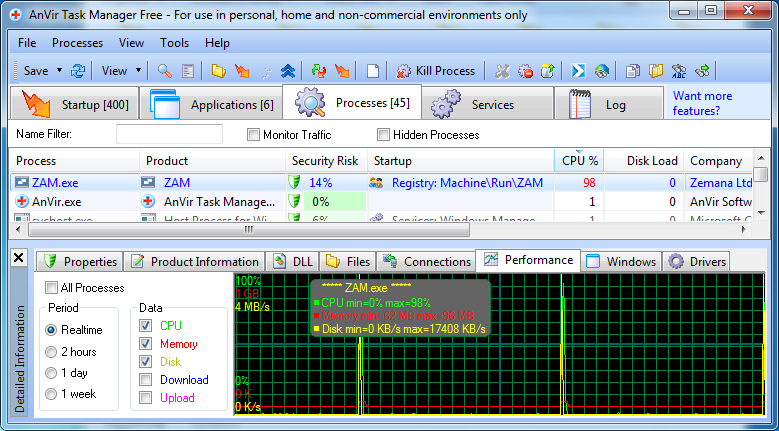Click the red cross icon beside AnVir.exe

[x=22, y=202]
